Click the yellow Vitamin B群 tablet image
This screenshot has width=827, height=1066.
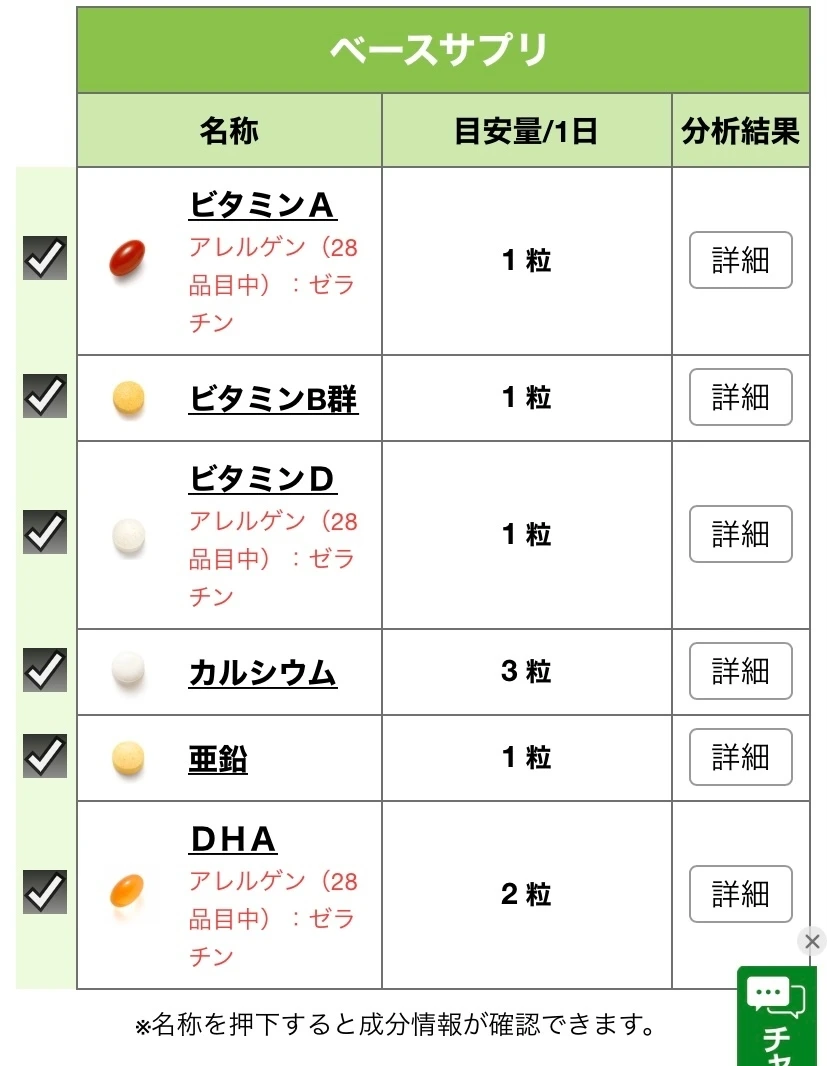click(128, 398)
